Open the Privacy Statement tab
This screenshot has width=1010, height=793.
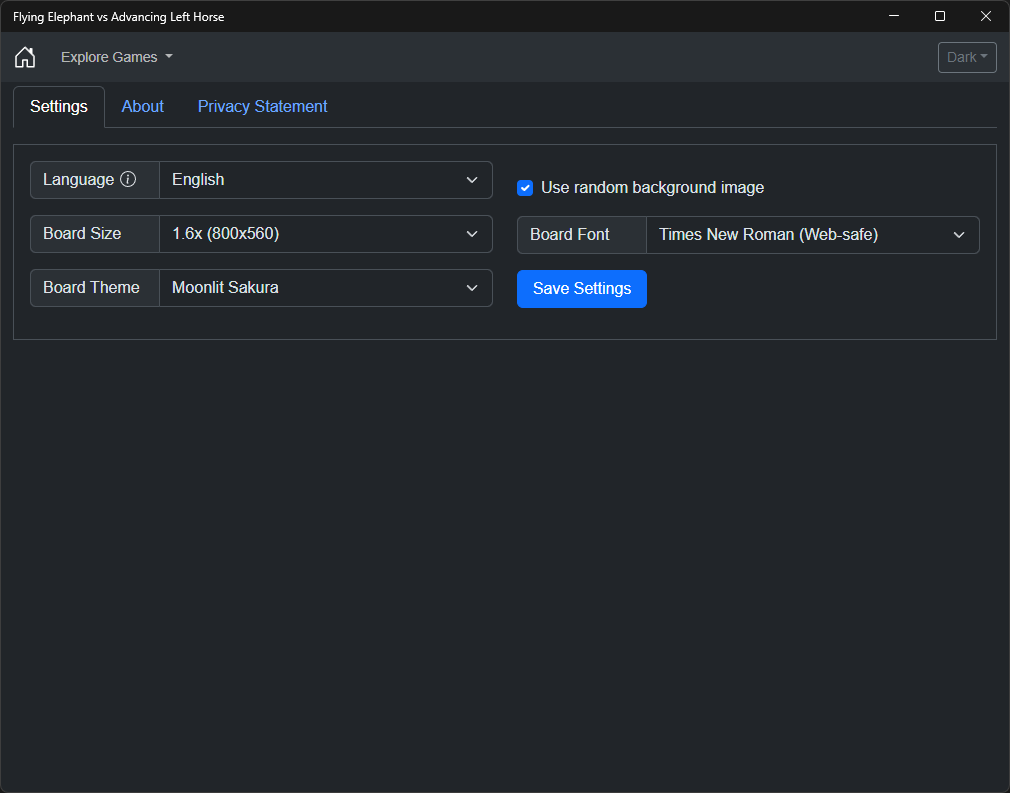[x=262, y=106]
